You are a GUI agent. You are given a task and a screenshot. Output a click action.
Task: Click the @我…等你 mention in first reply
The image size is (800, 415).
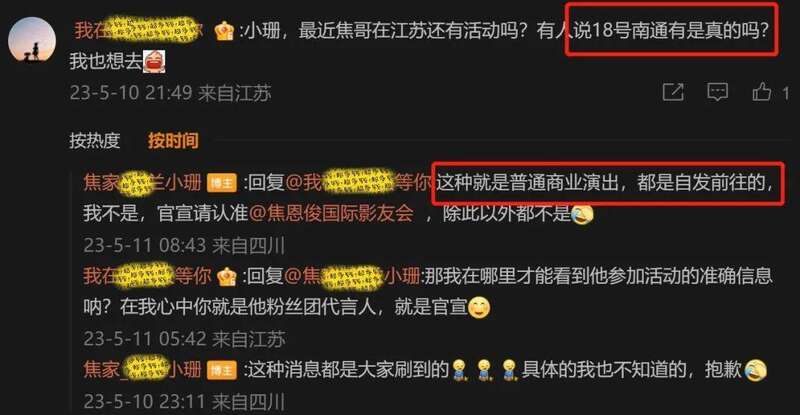(358, 182)
